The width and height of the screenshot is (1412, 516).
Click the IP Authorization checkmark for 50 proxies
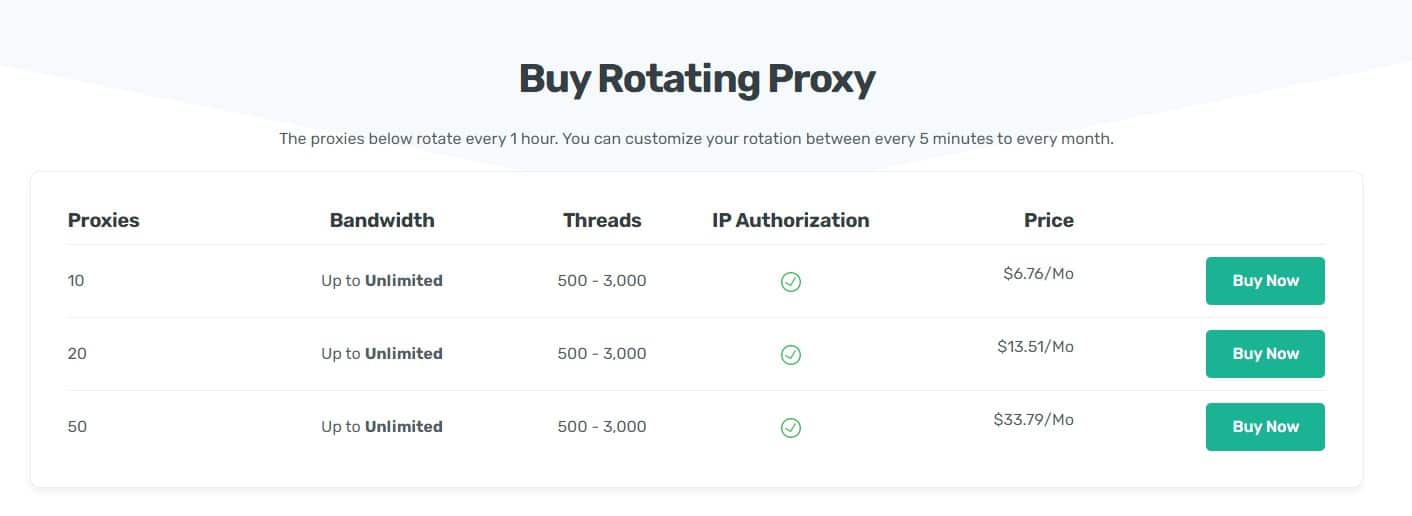point(790,428)
